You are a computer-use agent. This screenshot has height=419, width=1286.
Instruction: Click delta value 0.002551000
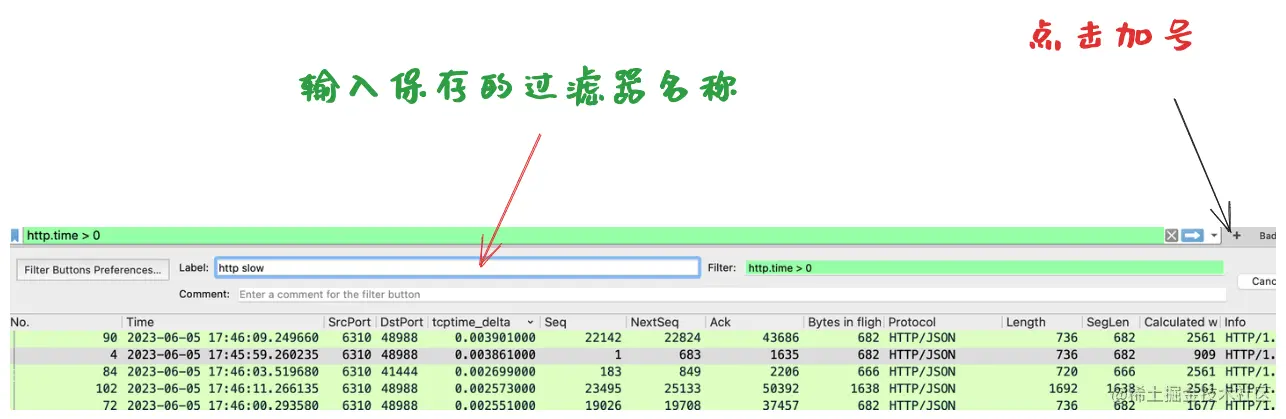[x=495, y=404]
